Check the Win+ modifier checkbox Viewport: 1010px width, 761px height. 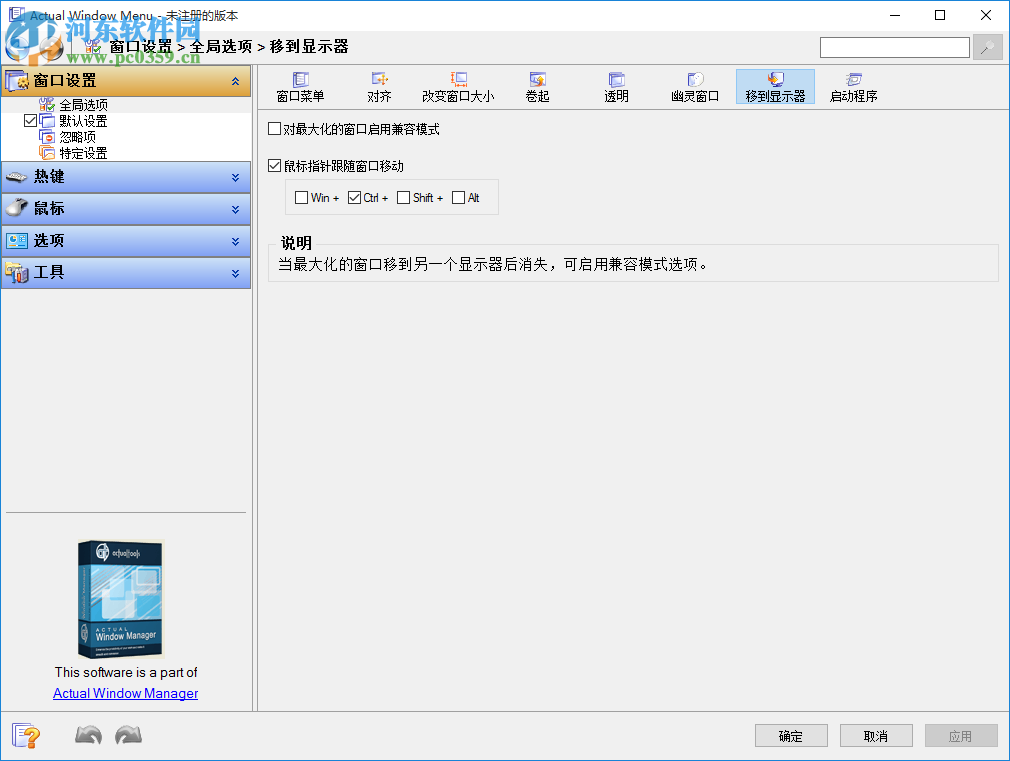[301, 197]
